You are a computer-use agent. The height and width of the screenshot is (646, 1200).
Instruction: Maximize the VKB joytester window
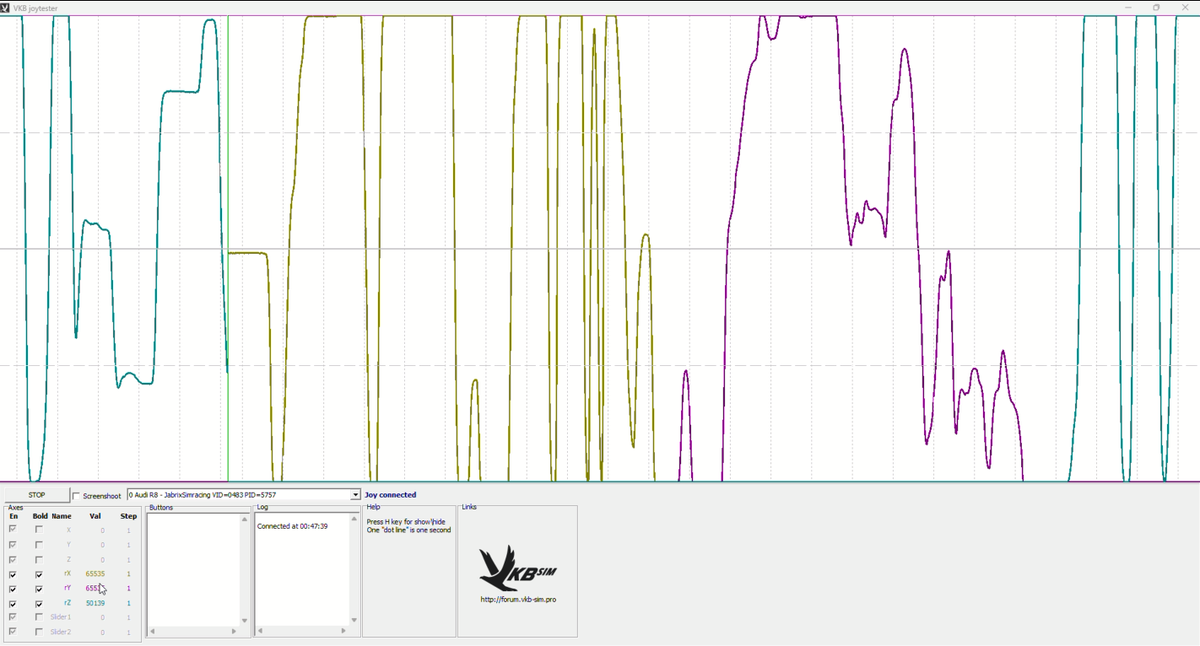1156,7
